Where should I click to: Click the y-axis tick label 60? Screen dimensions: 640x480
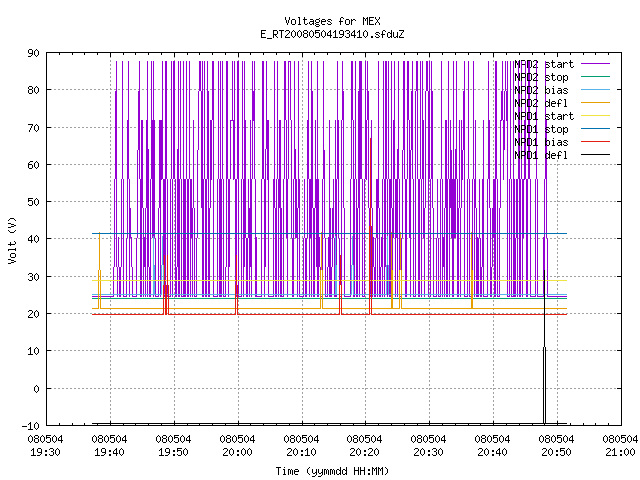34,165
